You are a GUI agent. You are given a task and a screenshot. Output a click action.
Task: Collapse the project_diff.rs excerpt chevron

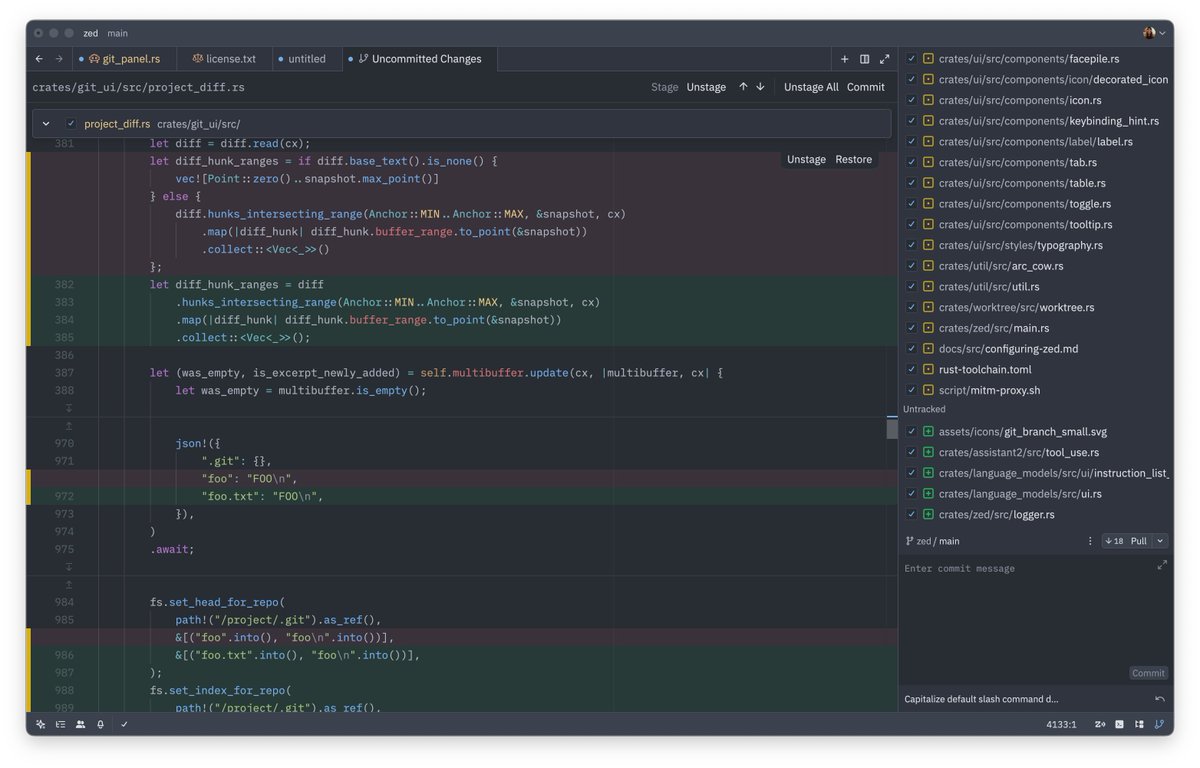[x=46, y=124]
